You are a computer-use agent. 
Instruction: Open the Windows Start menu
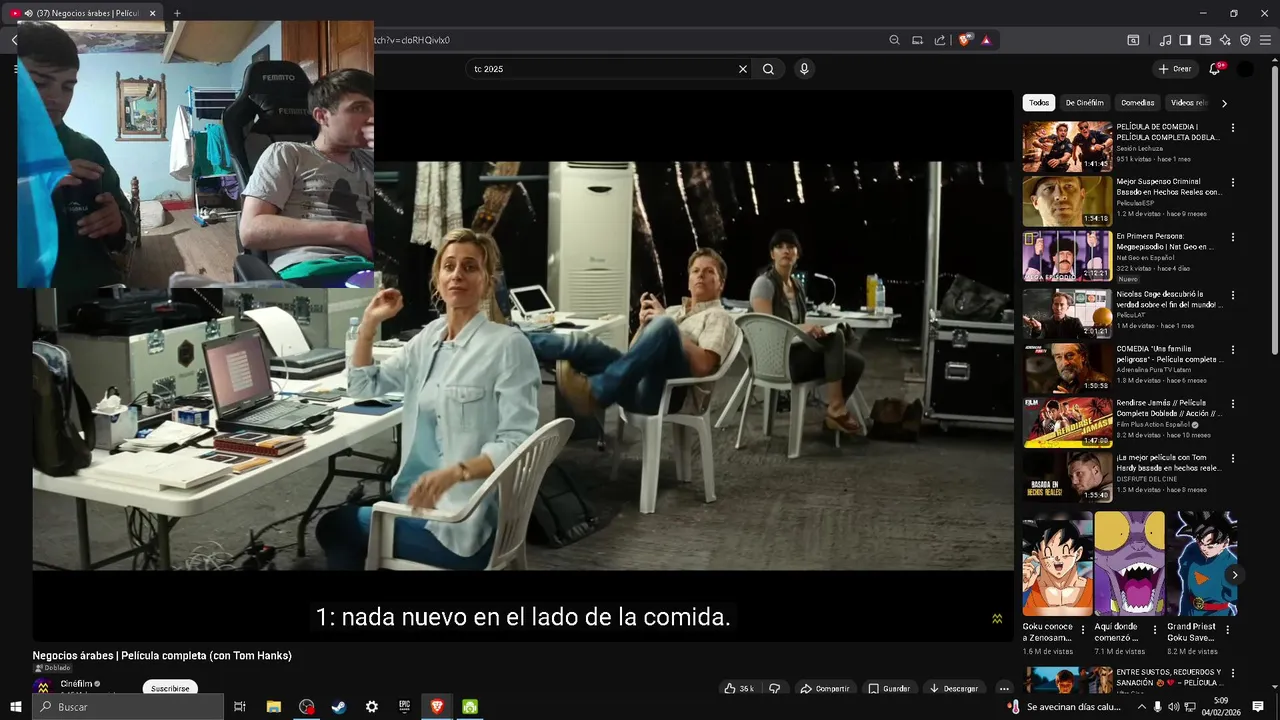click(16, 707)
